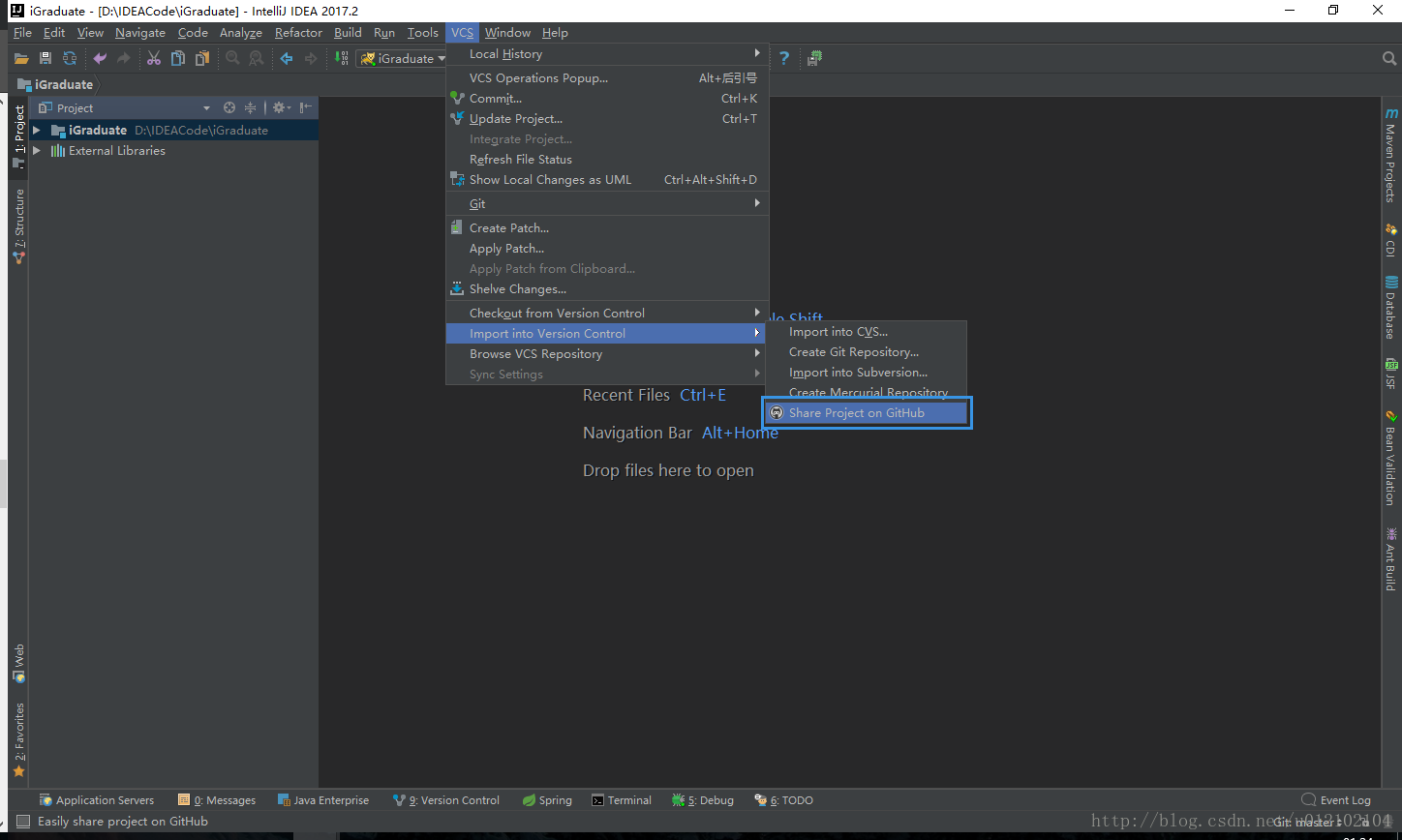Open the Event Log
The image size is (1402, 840).
coord(1336,800)
